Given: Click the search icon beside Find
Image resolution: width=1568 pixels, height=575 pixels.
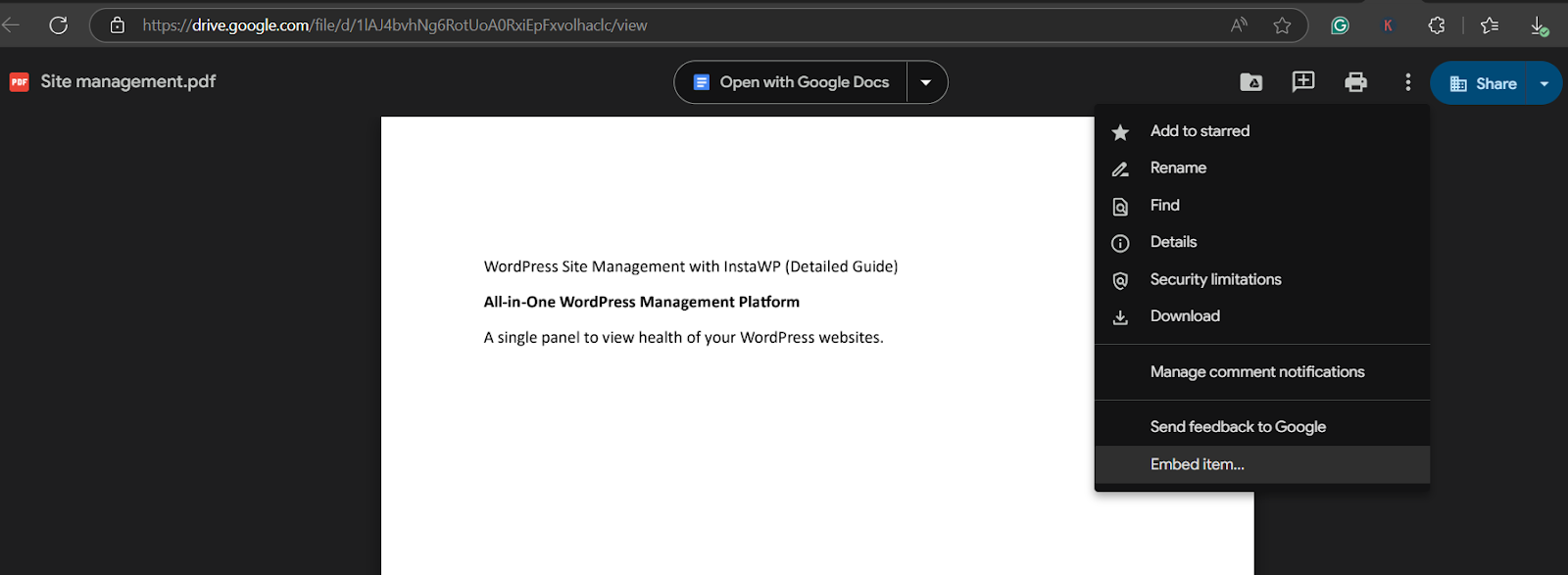Looking at the screenshot, I should point(1120,207).
